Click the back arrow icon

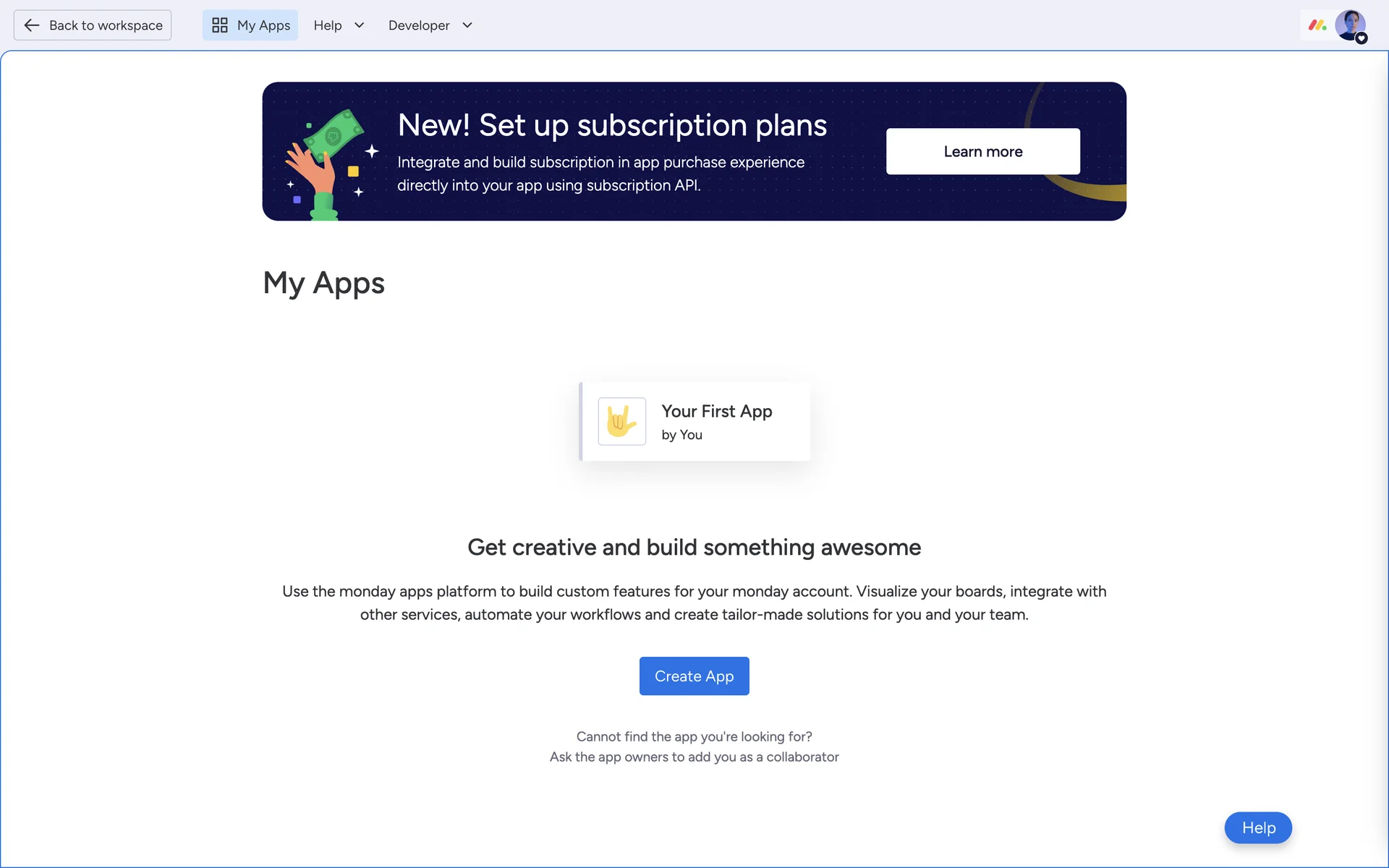31,25
